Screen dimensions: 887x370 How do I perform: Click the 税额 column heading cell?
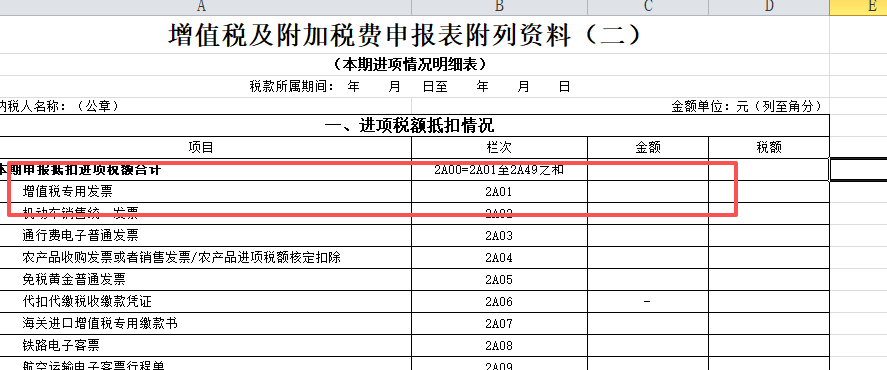(769, 148)
